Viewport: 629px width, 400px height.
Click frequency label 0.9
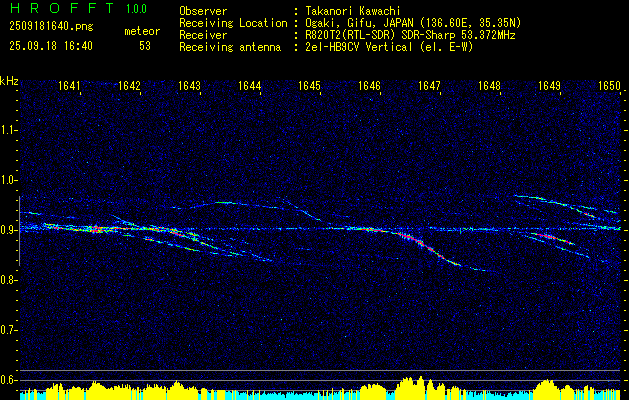click(x=8, y=230)
